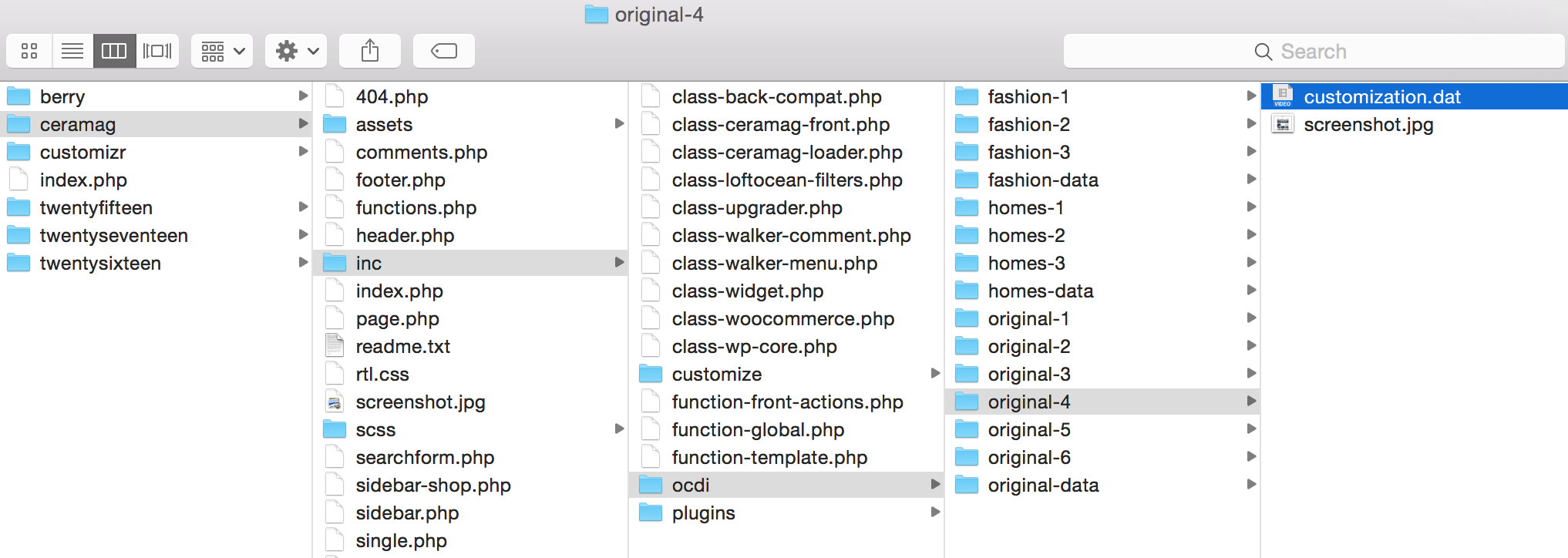Click the ceramag folder icon
The height and width of the screenshot is (558, 1568).
(19, 124)
